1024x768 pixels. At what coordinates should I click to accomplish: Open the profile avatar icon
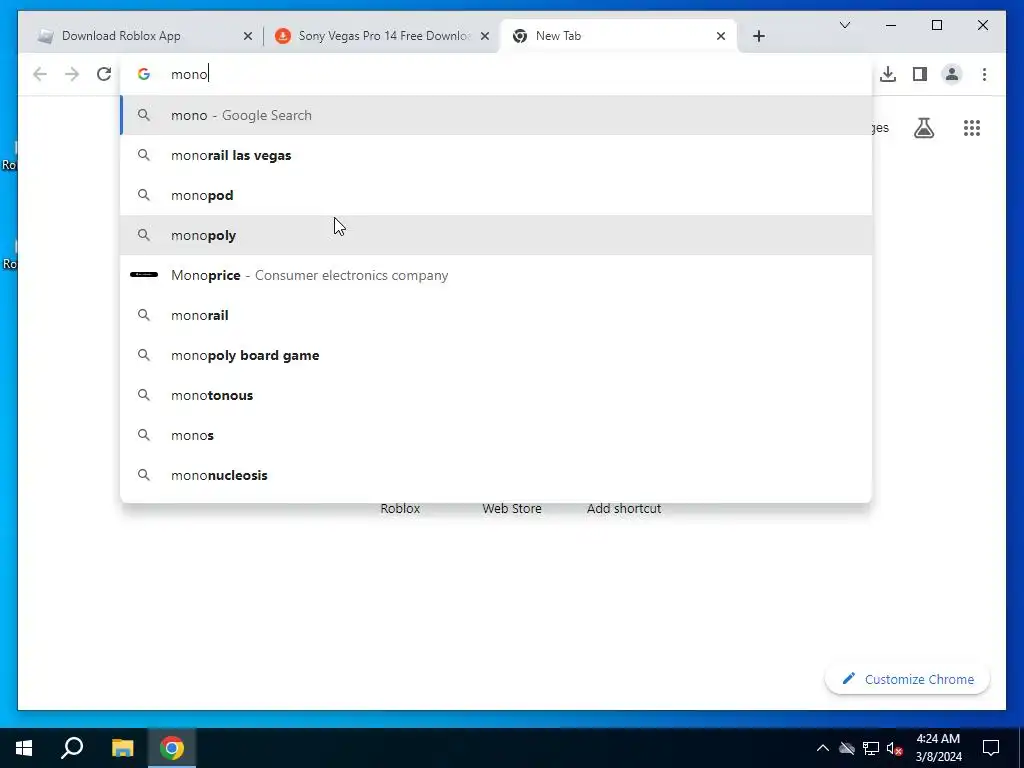(x=952, y=74)
